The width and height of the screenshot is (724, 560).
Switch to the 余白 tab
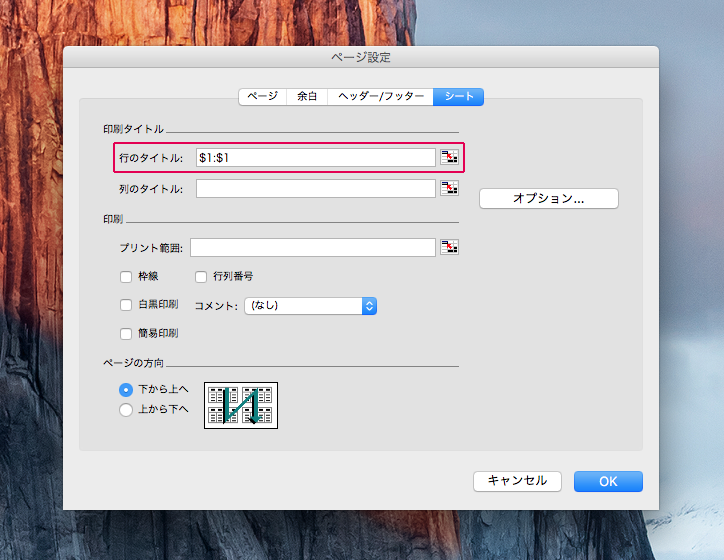[x=307, y=96]
